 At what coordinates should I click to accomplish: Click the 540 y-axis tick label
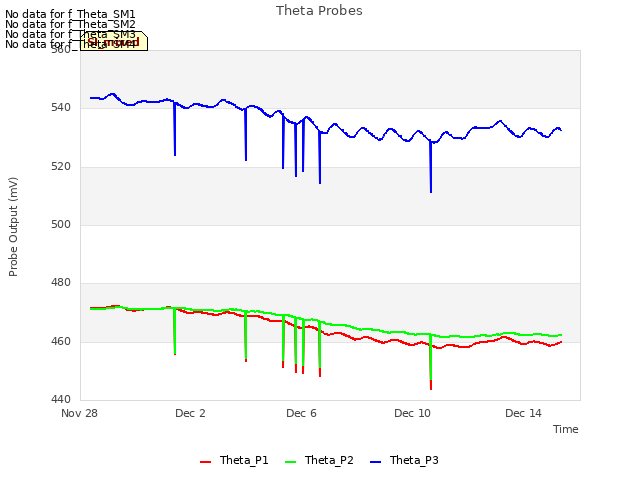point(61,108)
